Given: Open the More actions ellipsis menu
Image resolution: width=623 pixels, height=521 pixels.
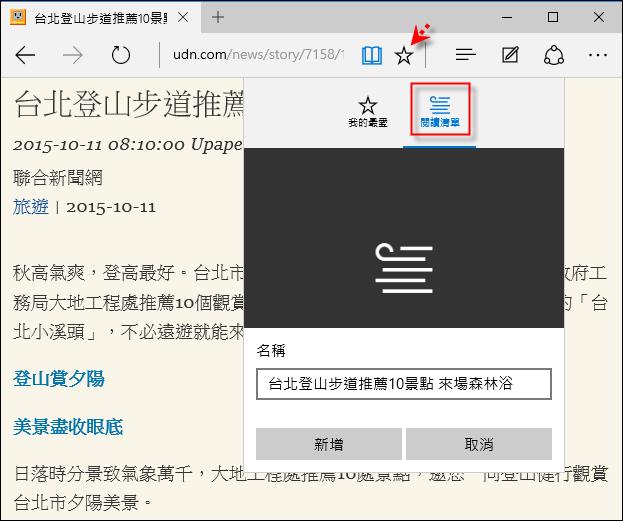Looking at the screenshot, I should [598, 55].
